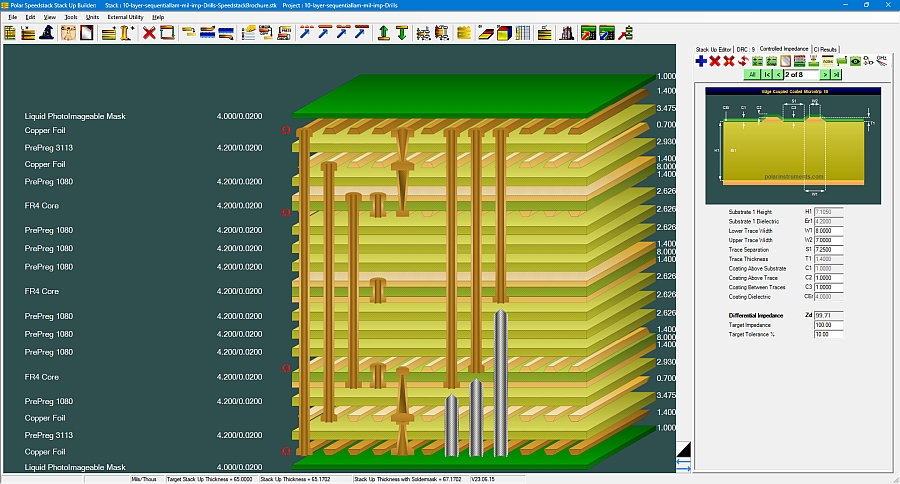Jump to the first structure button
This screenshot has height=484, width=900.
[x=767, y=75]
